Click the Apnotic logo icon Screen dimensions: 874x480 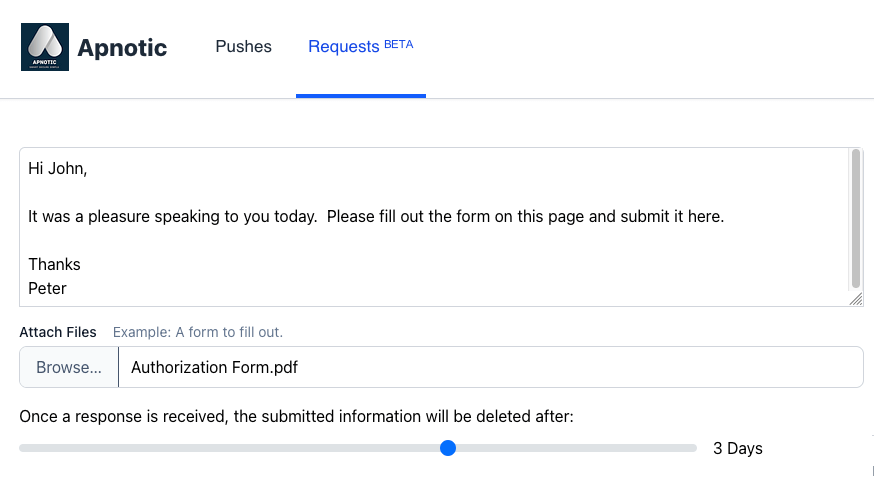pos(45,47)
